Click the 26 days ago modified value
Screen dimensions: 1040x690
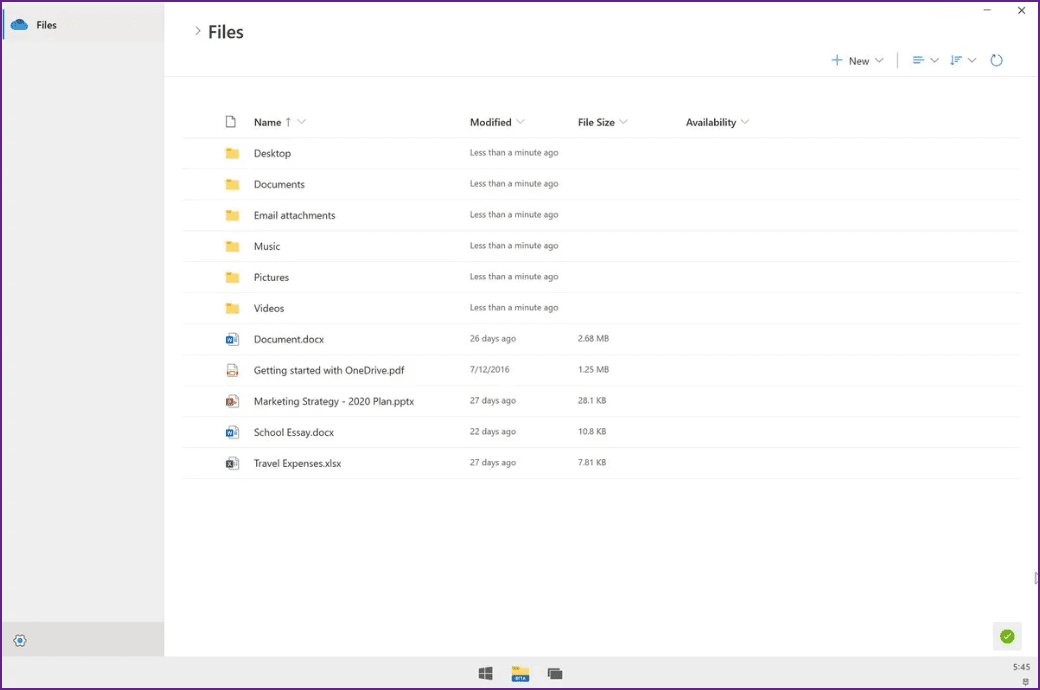click(493, 338)
